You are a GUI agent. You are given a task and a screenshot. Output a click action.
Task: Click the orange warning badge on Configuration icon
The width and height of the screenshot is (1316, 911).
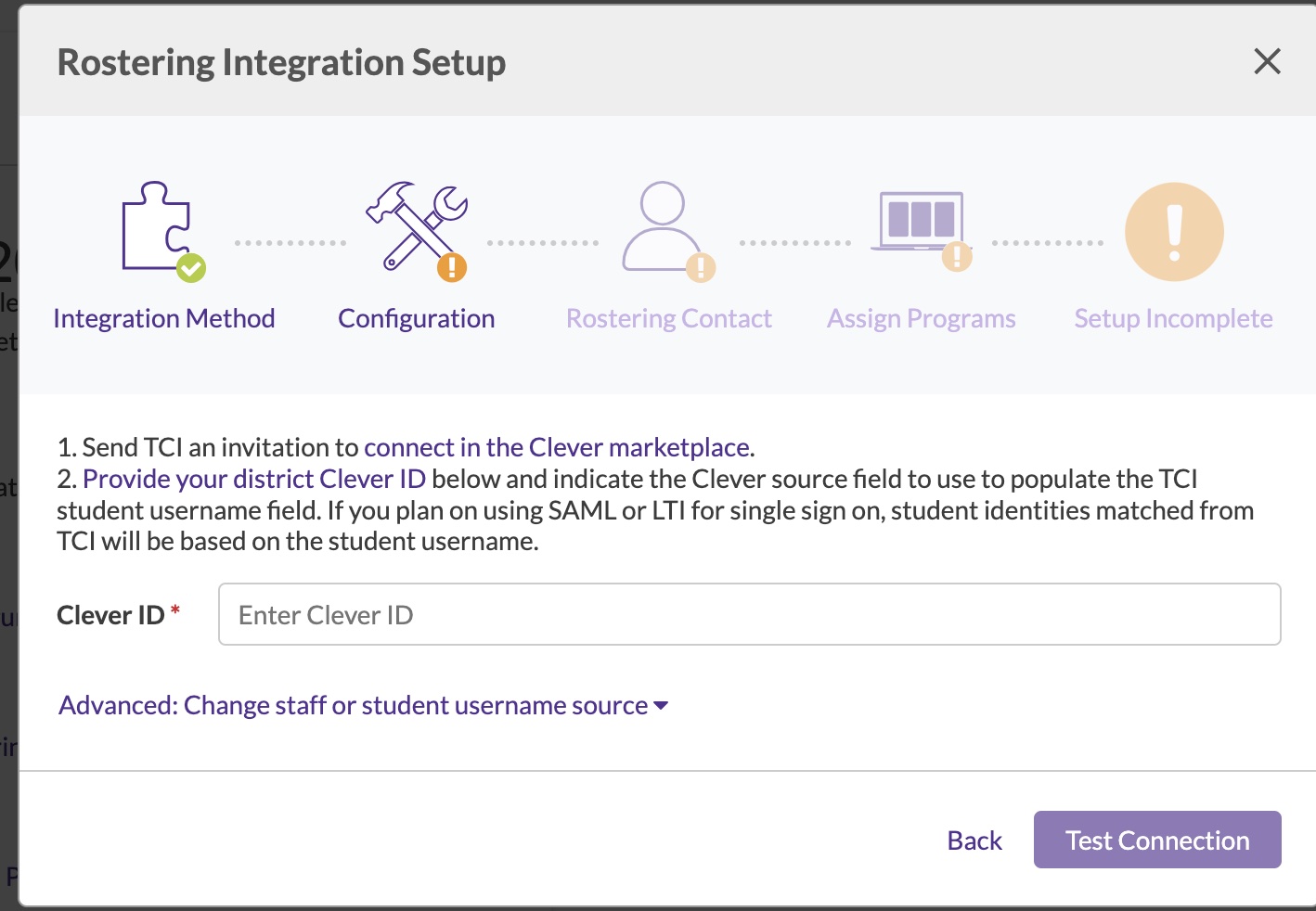(452, 268)
